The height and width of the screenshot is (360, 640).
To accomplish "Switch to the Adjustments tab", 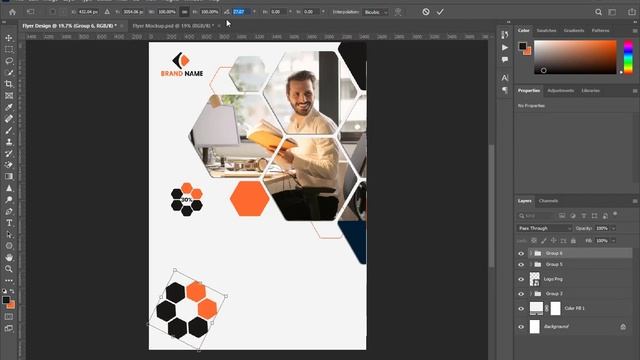I will [x=560, y=91].
